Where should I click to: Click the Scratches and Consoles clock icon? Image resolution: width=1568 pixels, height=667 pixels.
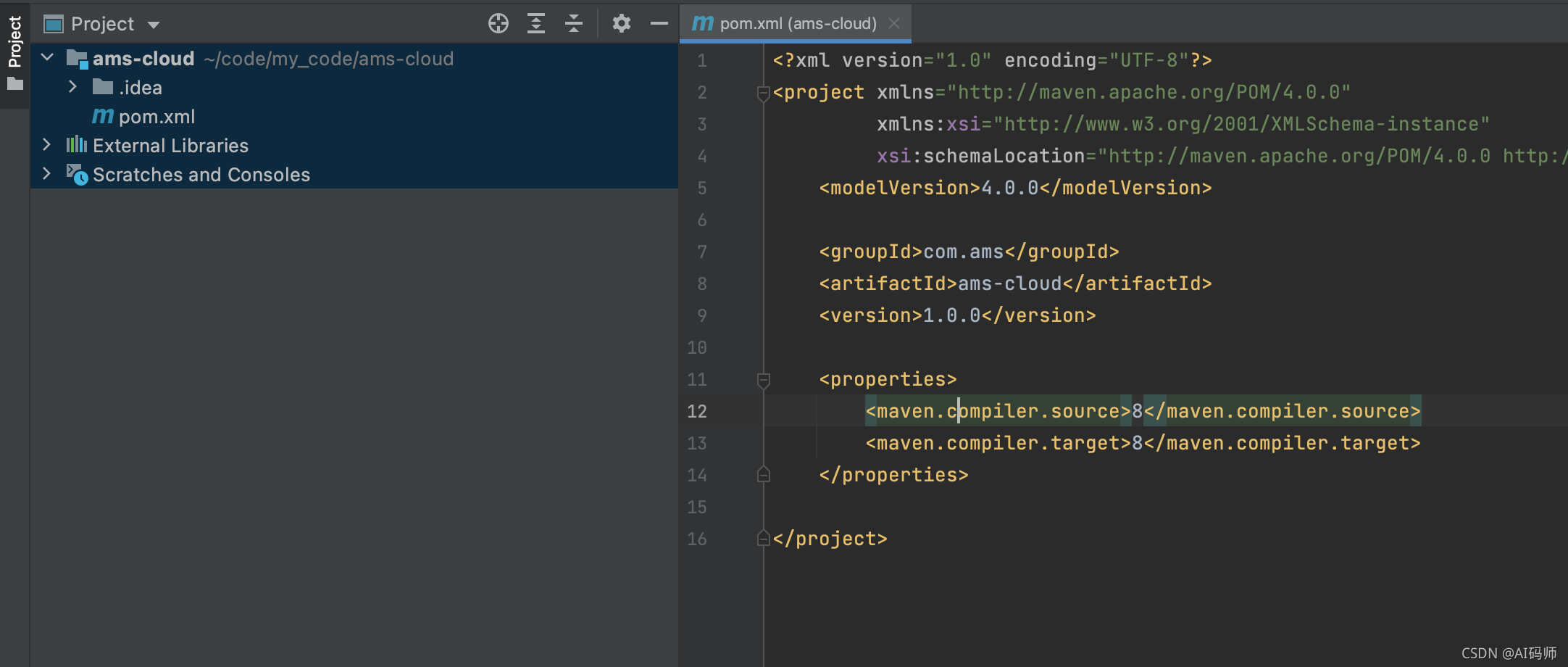[x=77, y=175]
